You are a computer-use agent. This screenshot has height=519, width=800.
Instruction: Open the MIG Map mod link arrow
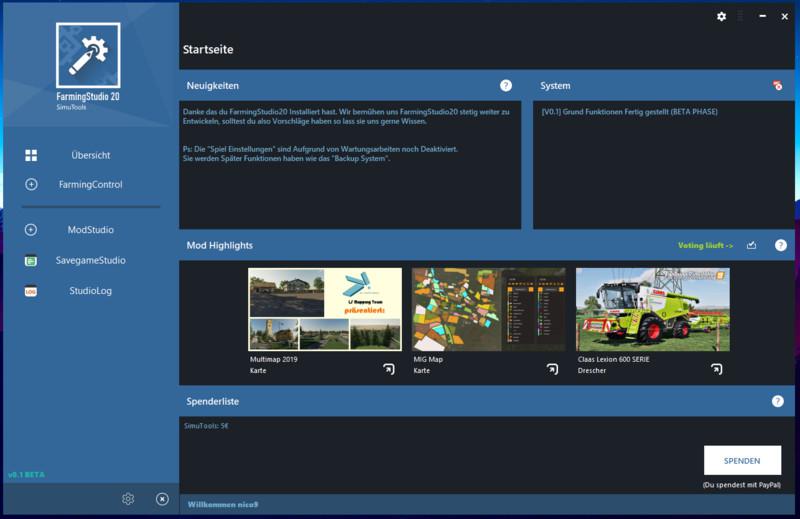pyautogui.click(x=552, y=369)
